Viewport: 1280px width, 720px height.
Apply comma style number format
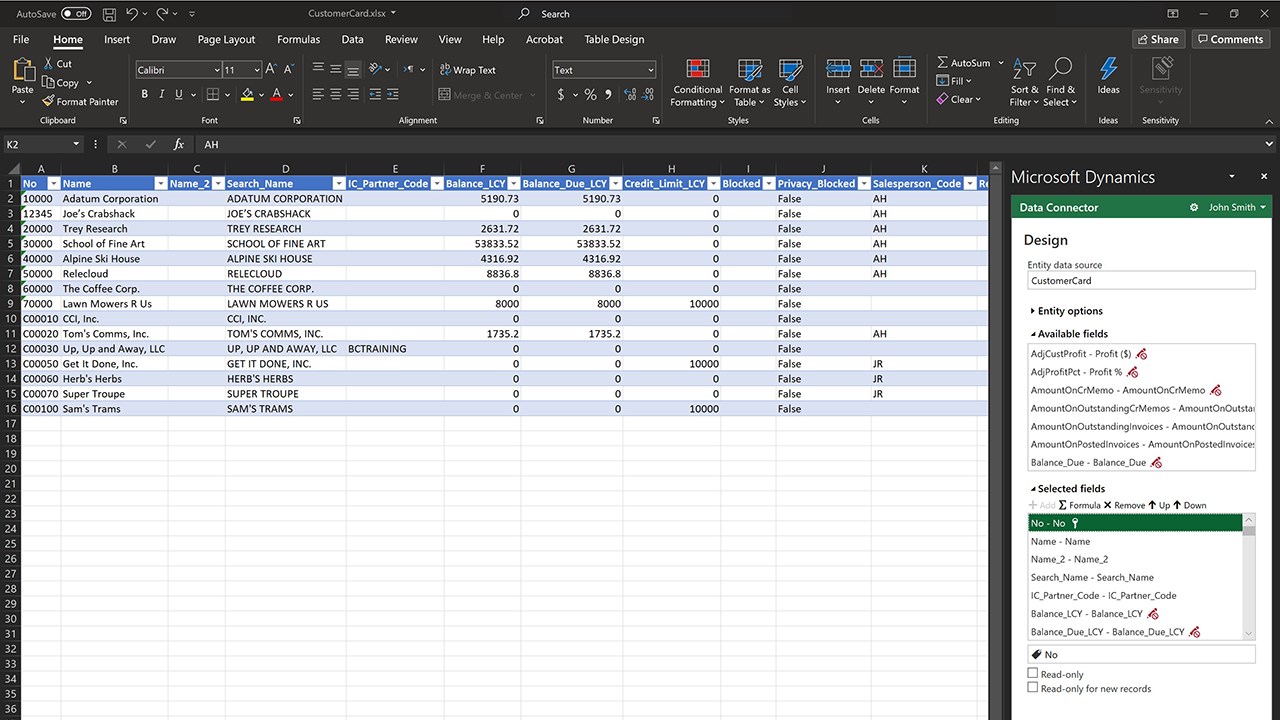[x=606, y=94]
